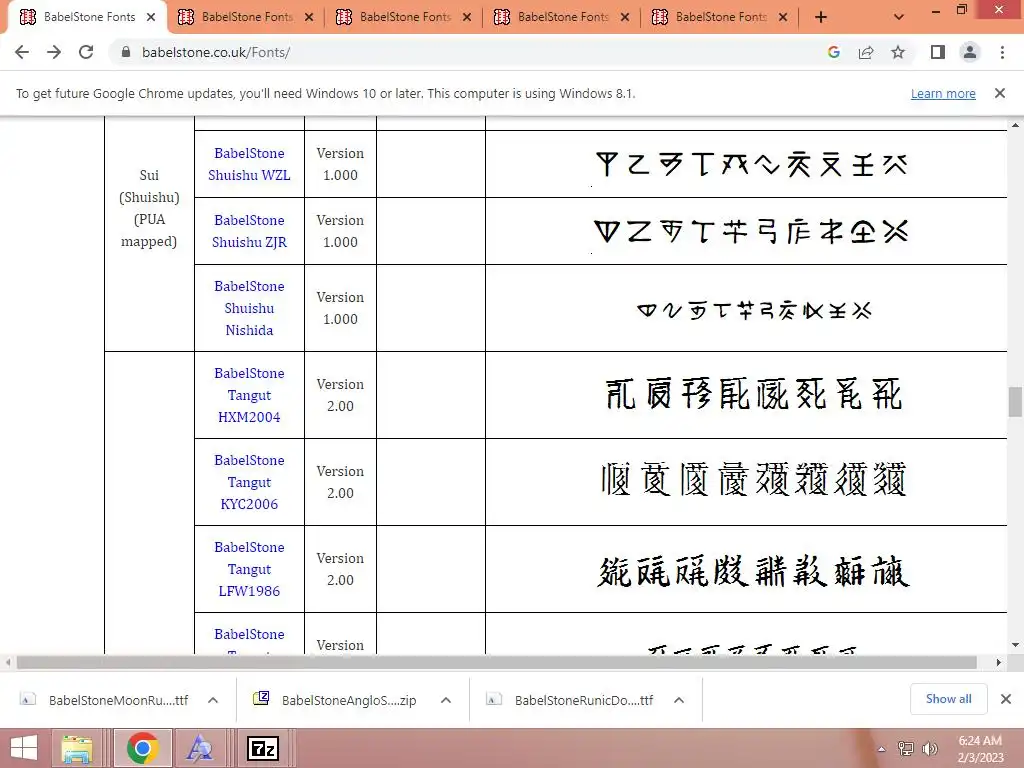Close the third BabelStone Fonts tab
1024x768 pixels.
[x=467, y=17]
